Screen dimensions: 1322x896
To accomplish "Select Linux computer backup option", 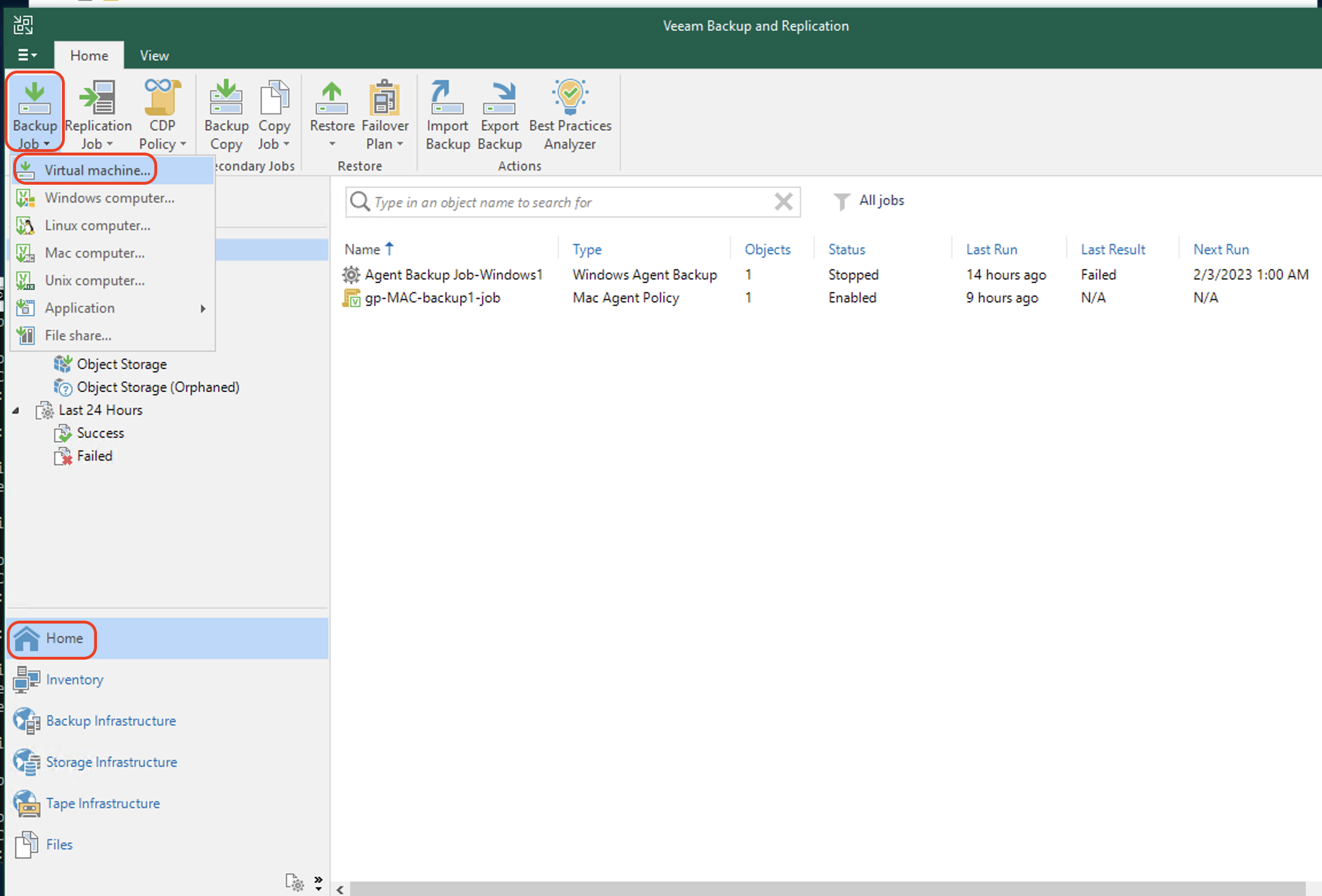I will tap(97, 225).
